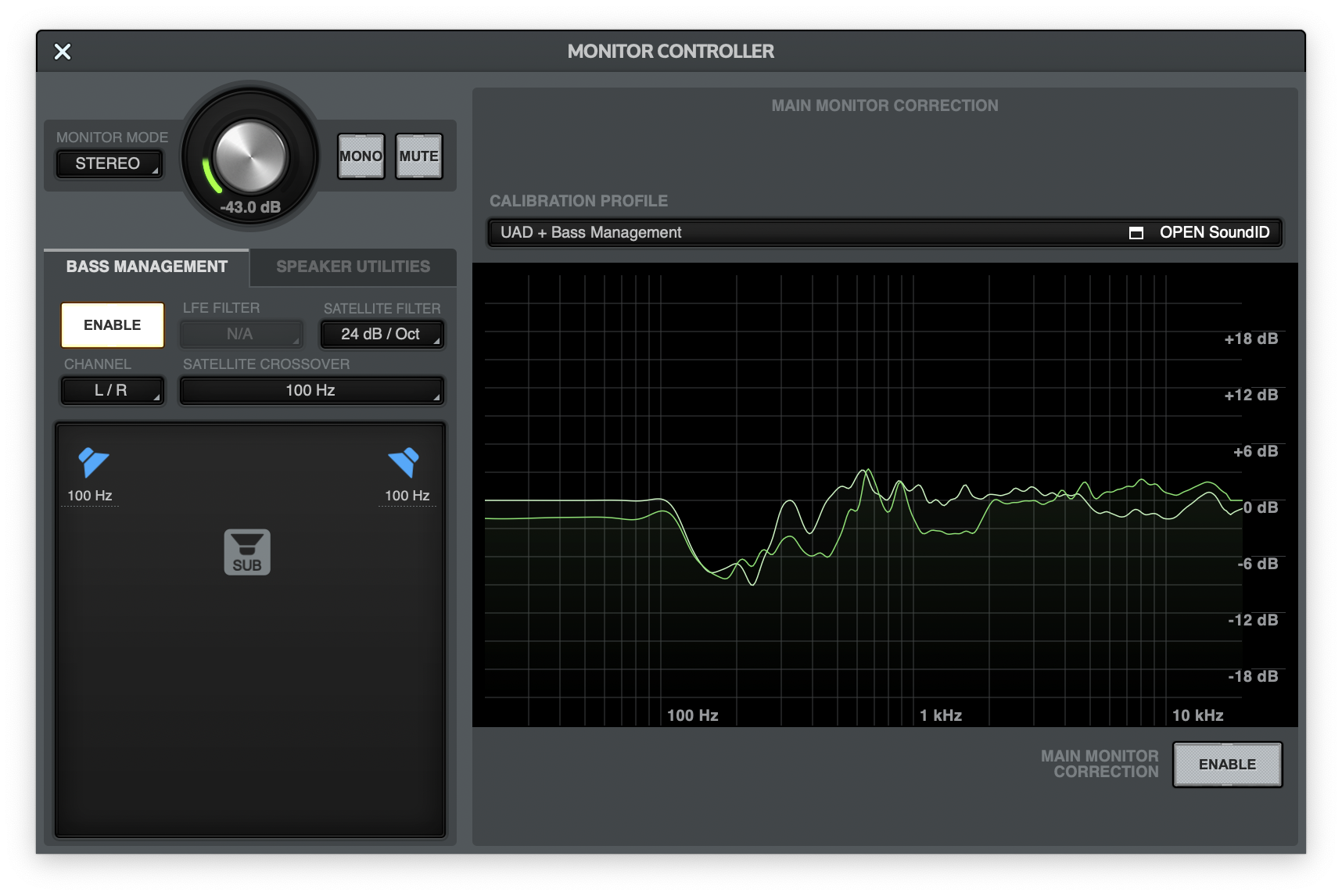The image size is (1342, 896).
Task: Open the Calibration Profile dropdown
Action: tap(806, 233)
